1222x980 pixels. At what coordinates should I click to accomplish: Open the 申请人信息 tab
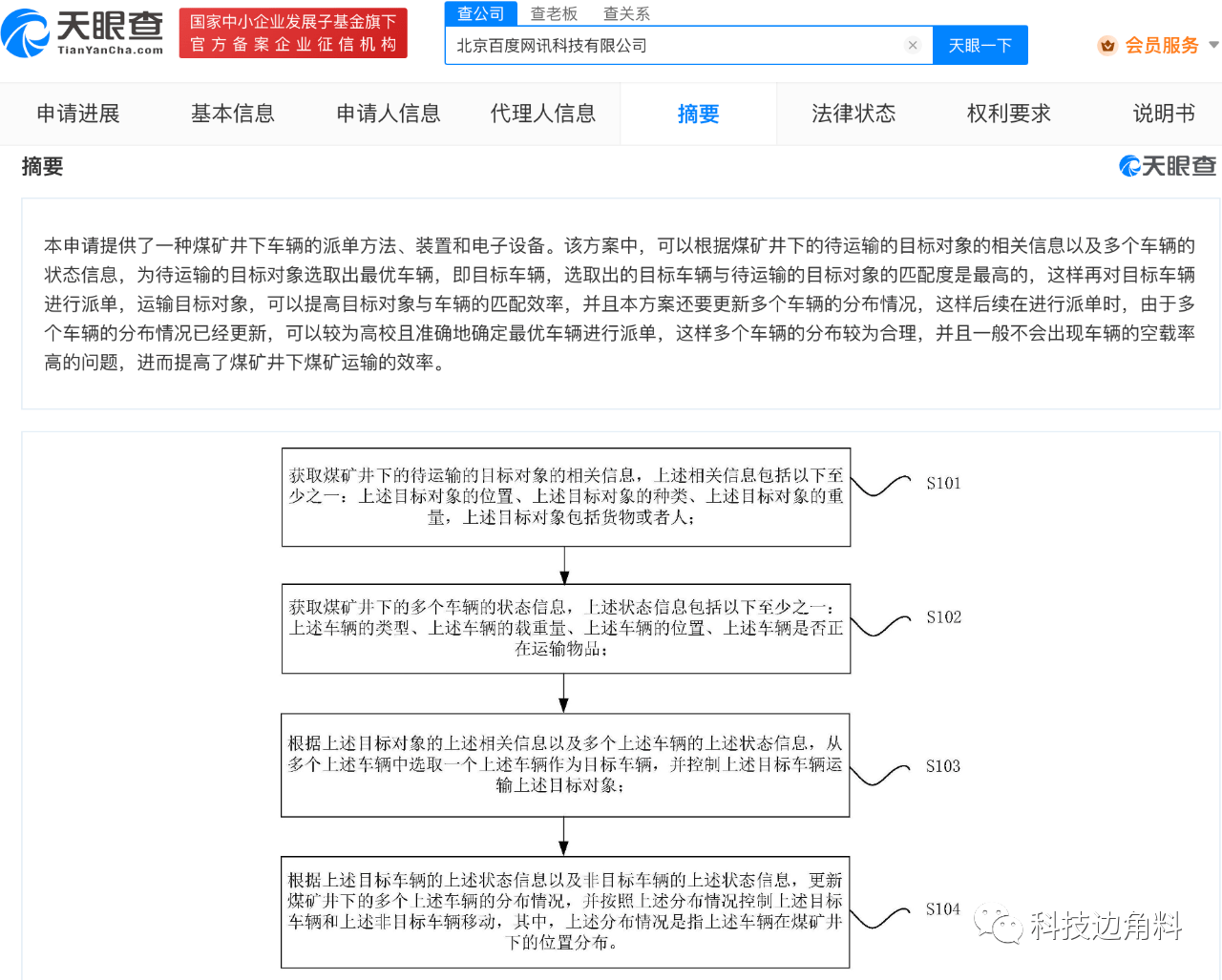tap(389, 114)
